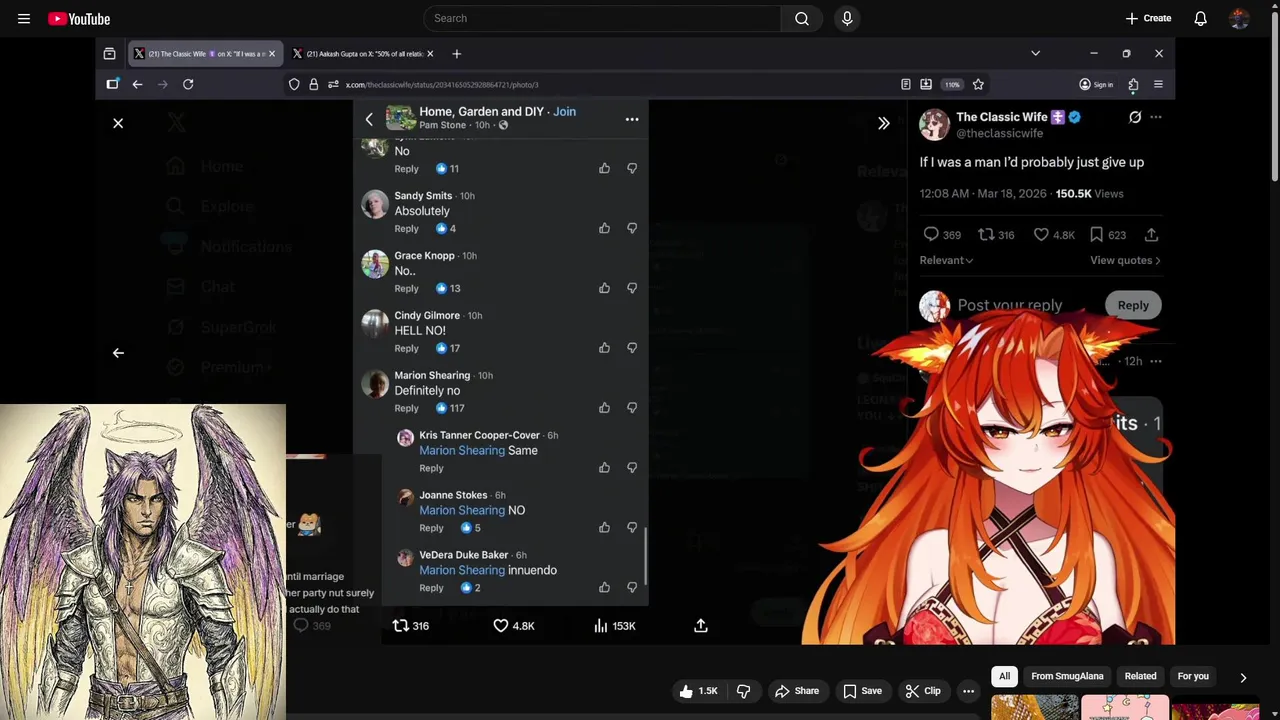Click the 110% zoom level badge

pos(952,85)
